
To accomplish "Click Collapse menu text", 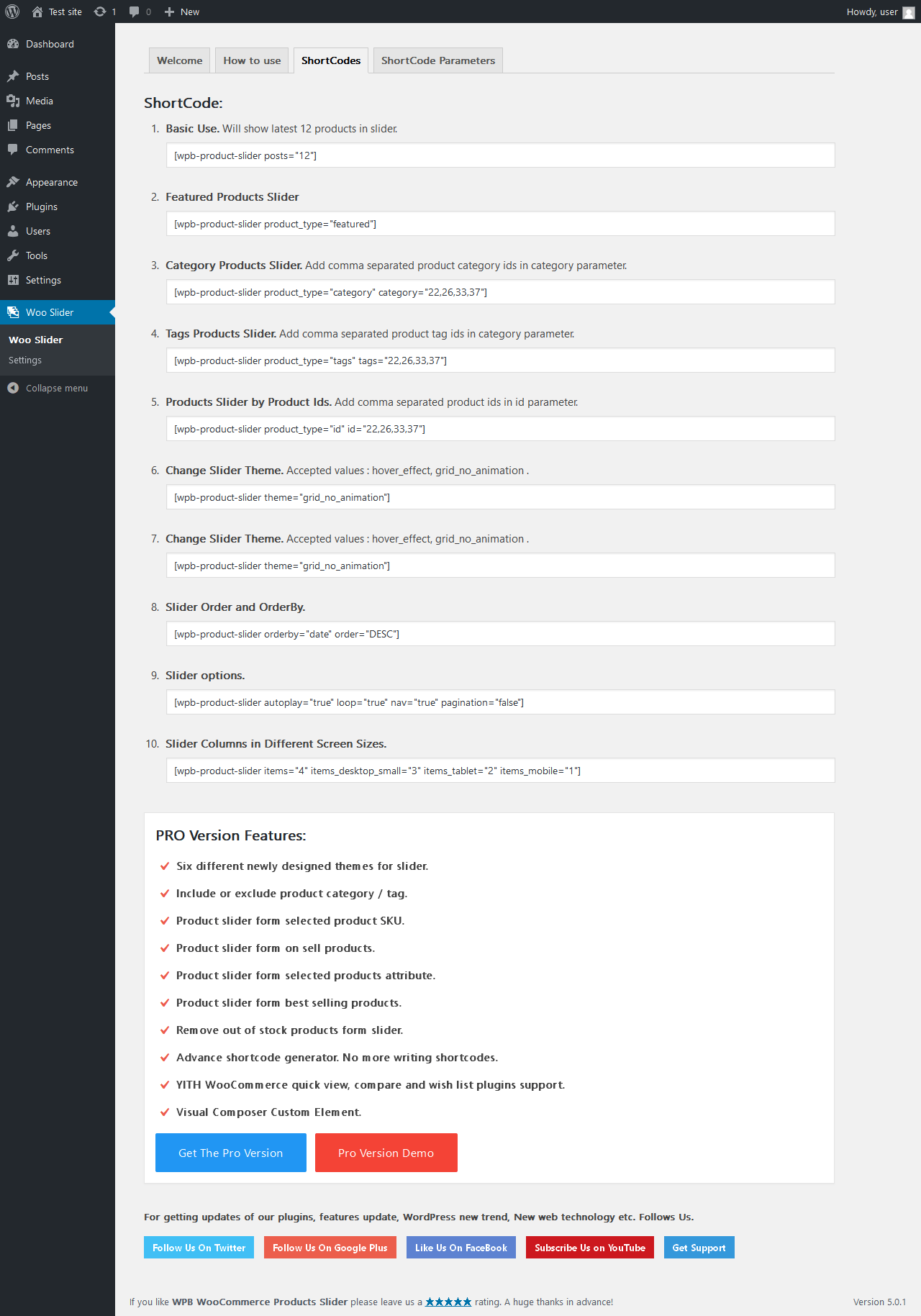I will 57,388.
